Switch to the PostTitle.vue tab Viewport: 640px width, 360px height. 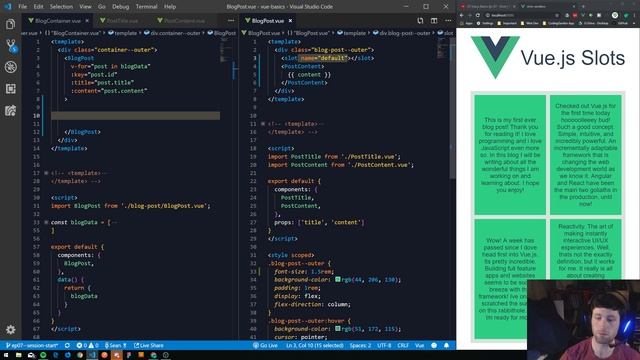pyautogui.click(x=121, y=21)
